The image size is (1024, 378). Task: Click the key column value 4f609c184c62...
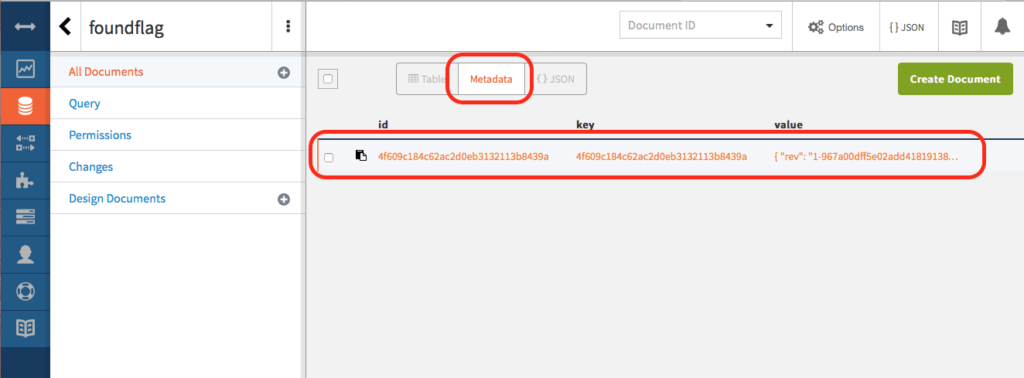[662, 156]
